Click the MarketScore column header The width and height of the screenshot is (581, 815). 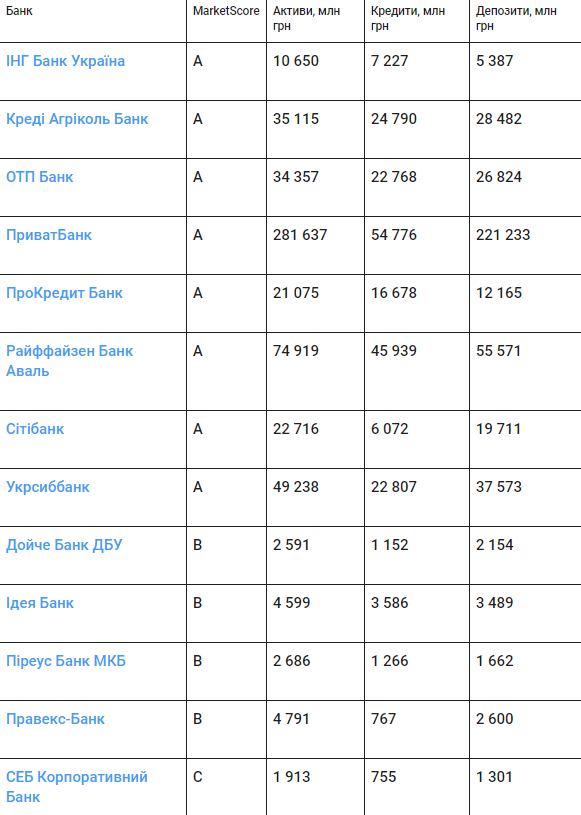pyautogui.click(x=226, y=11)
